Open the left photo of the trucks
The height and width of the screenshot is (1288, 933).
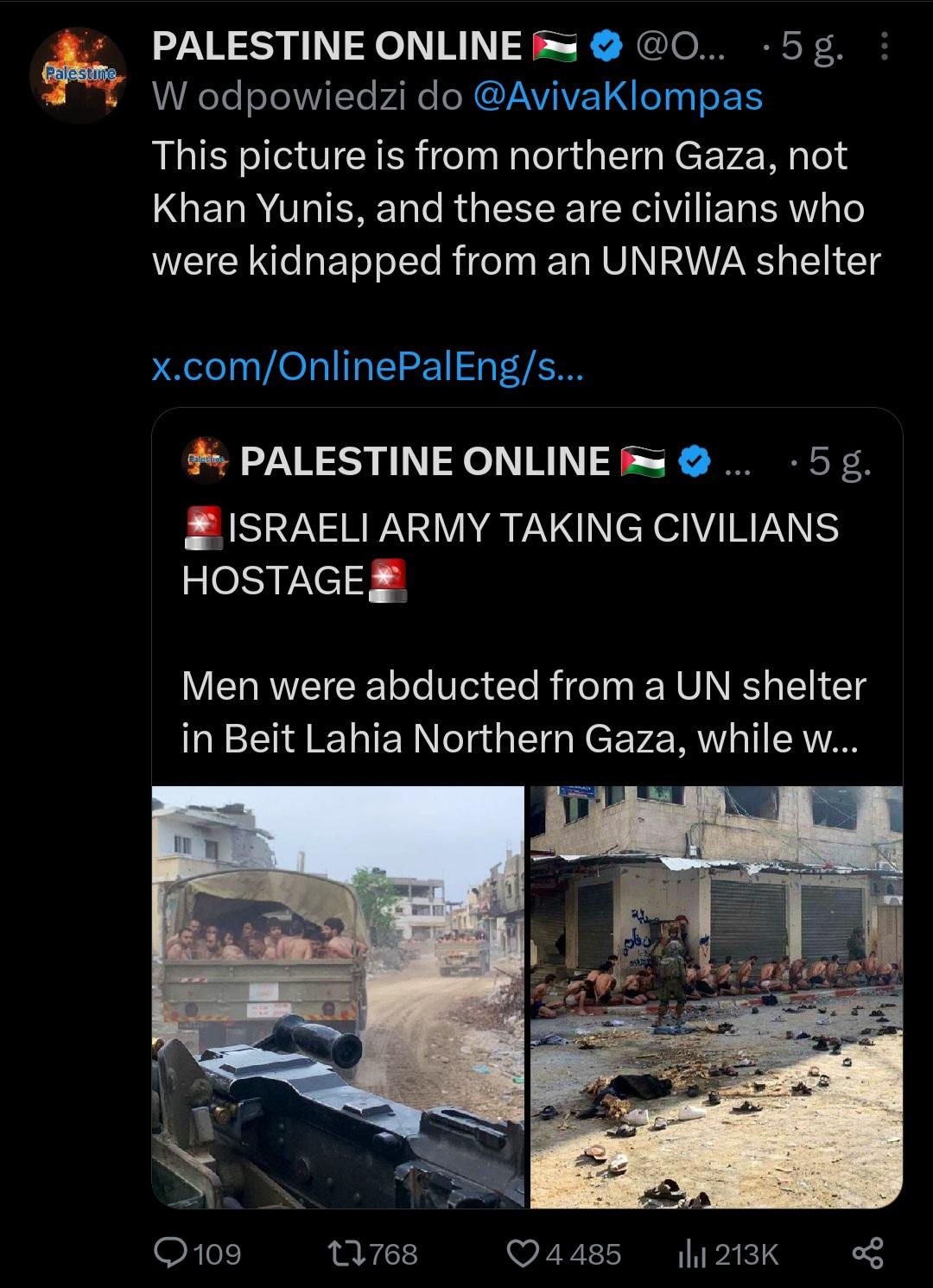point(338,996)
